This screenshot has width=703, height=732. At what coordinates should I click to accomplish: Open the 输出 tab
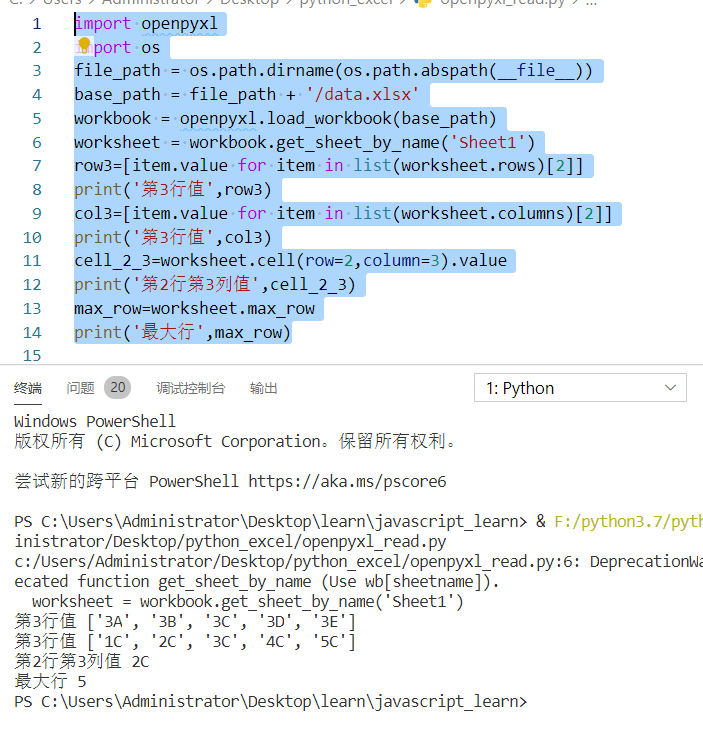pos(264,388)
